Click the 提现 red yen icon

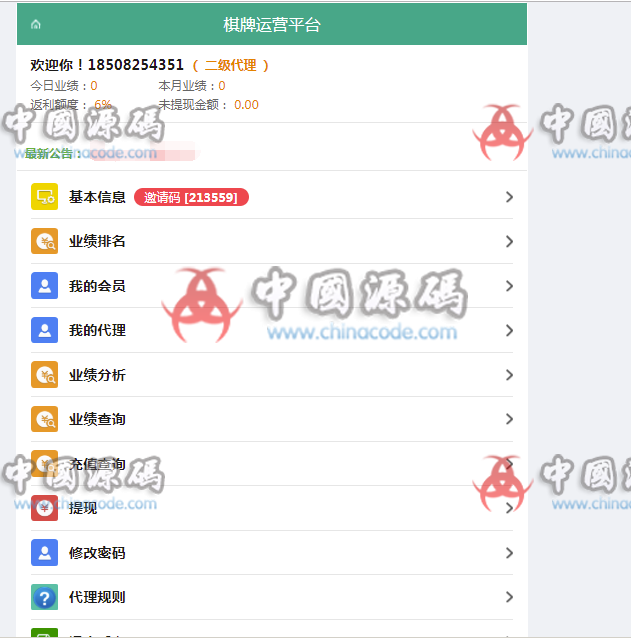coord(44,508)
